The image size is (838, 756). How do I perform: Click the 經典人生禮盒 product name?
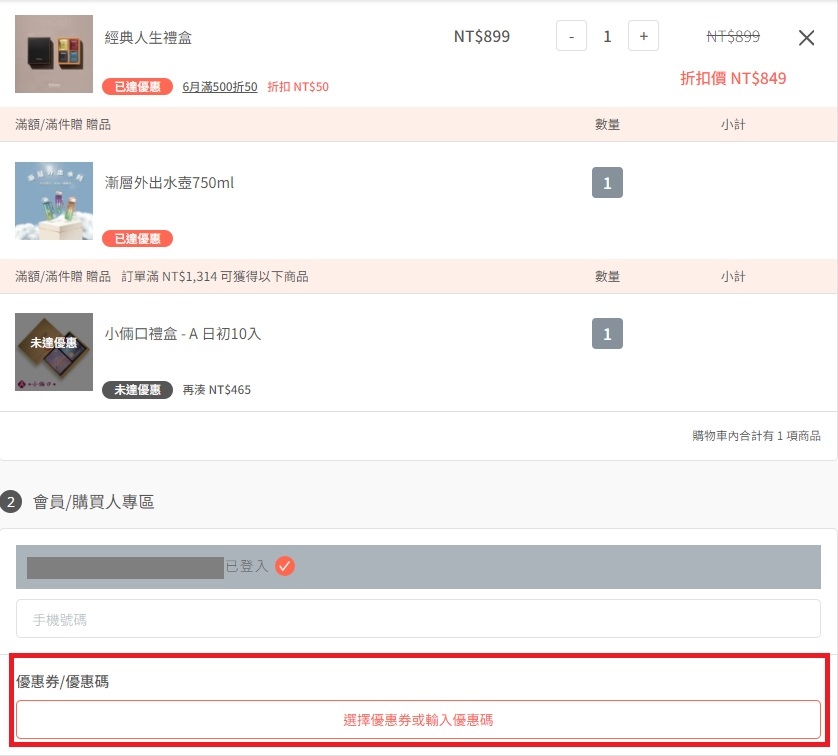tap(148, 37)
